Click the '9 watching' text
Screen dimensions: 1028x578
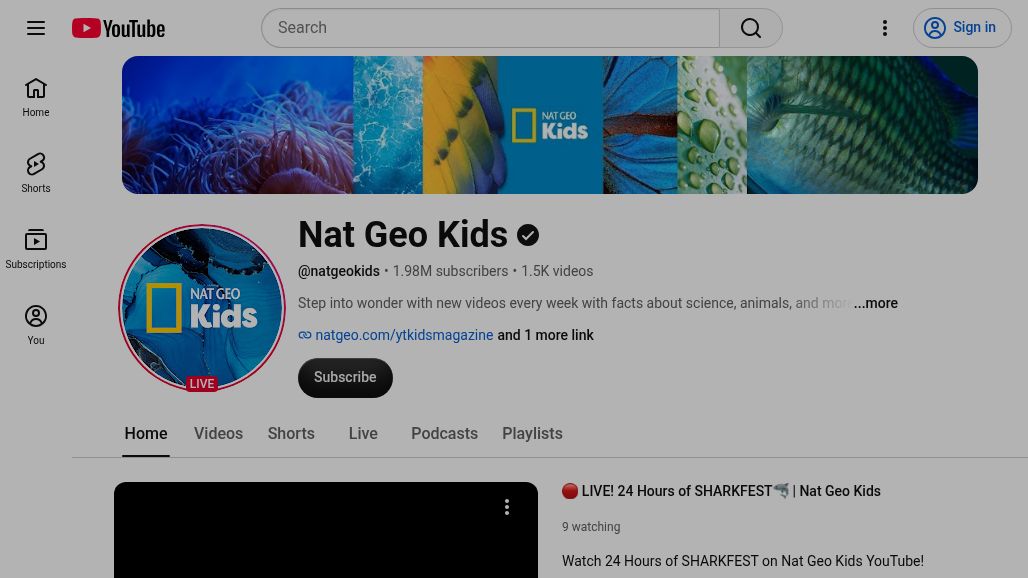click(x=591, y=527)
